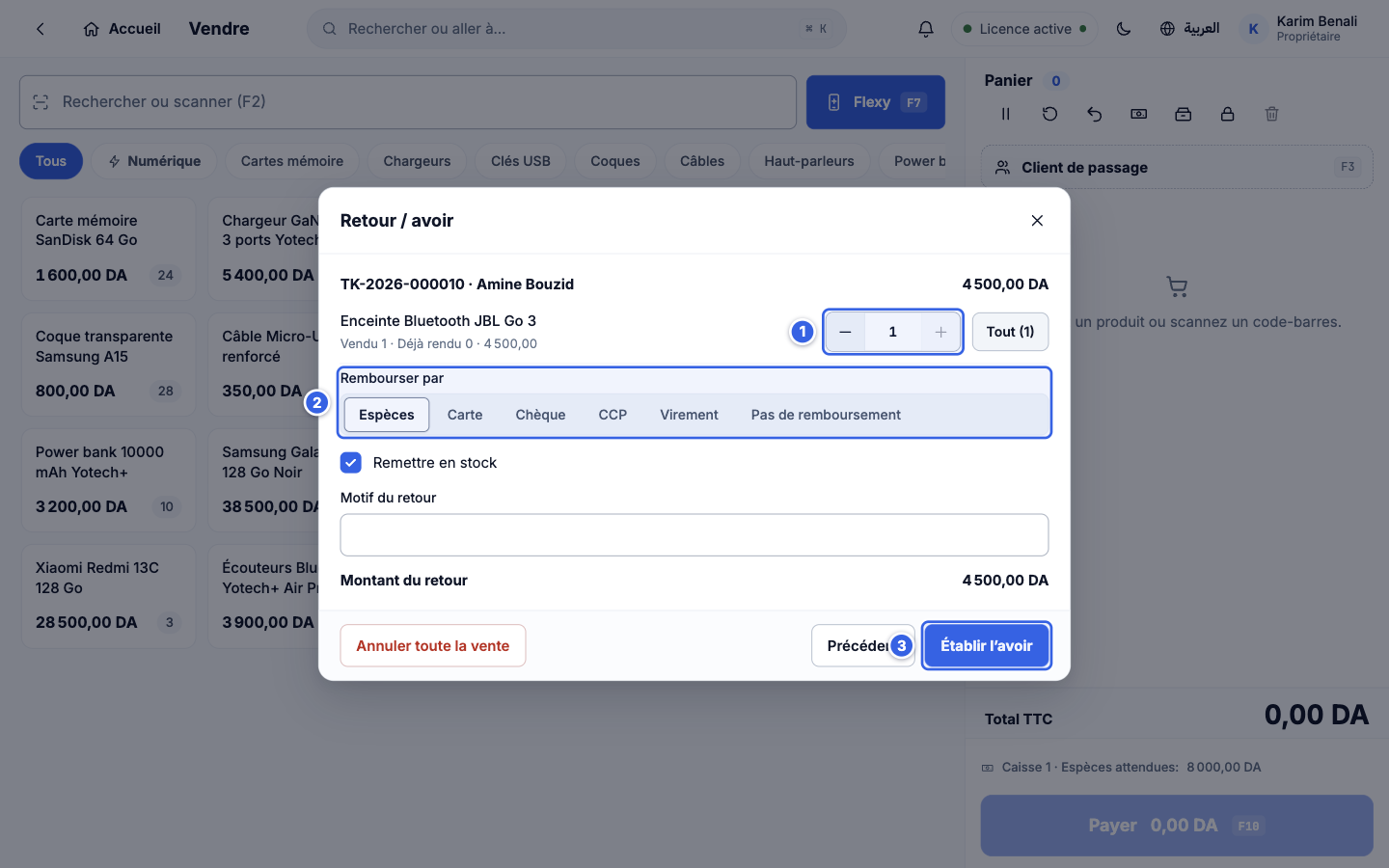Filter by 'Numérique' category
Viewport: 1389px width, 868px height.
(154, 161)
